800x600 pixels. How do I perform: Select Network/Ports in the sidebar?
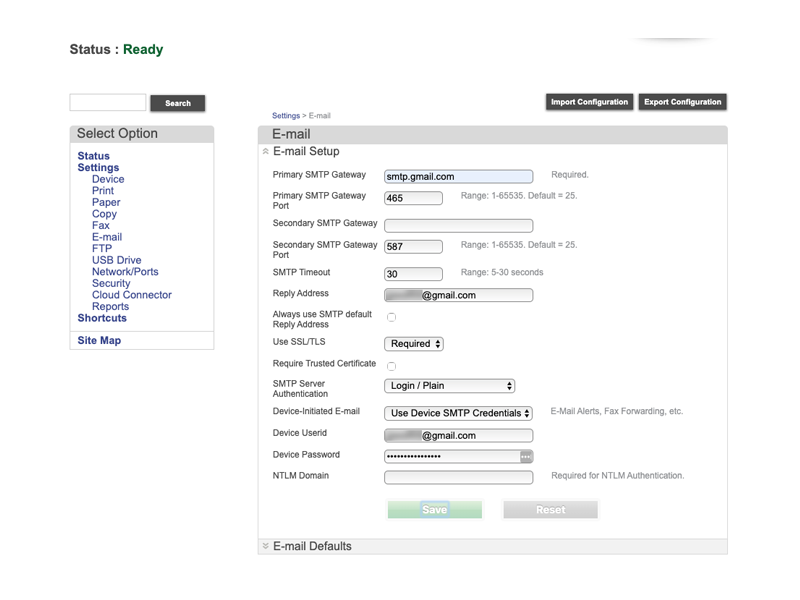(x=125, y=272)
